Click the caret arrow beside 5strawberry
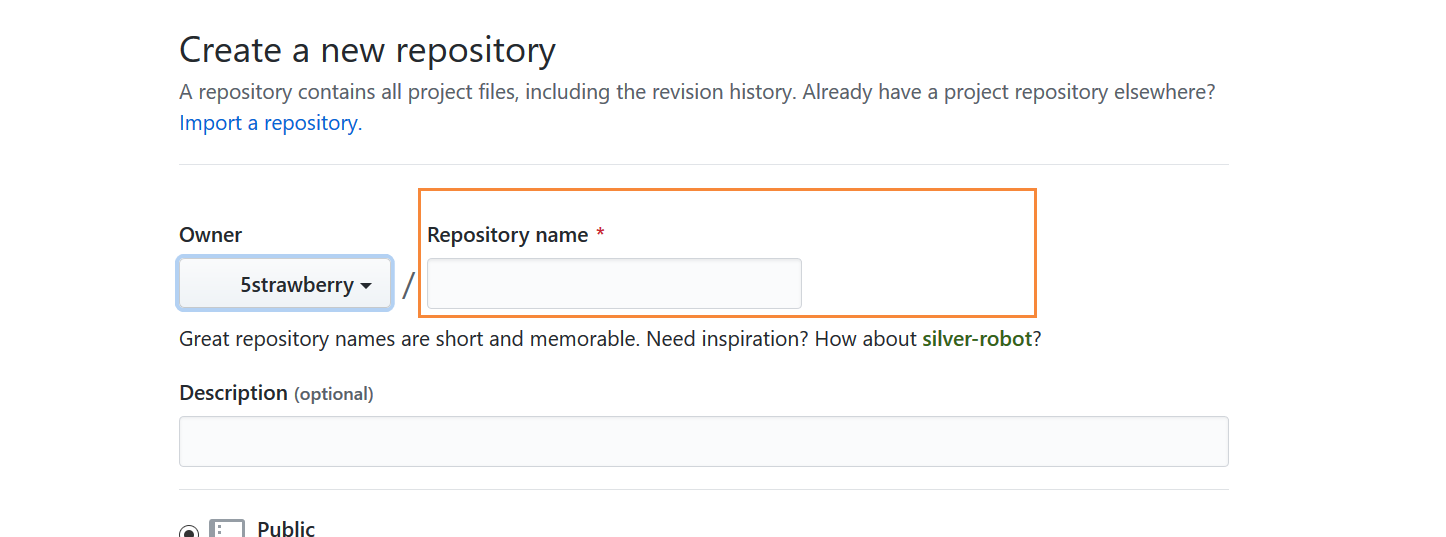 coord(366,286)
